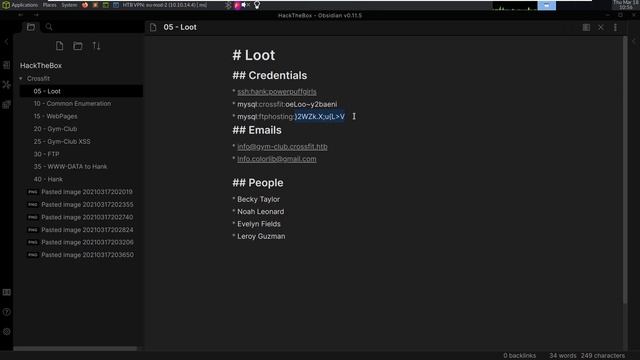Open the terminal launcher in top panel
This screenshot has height=360, width=640.
point(106,5)
